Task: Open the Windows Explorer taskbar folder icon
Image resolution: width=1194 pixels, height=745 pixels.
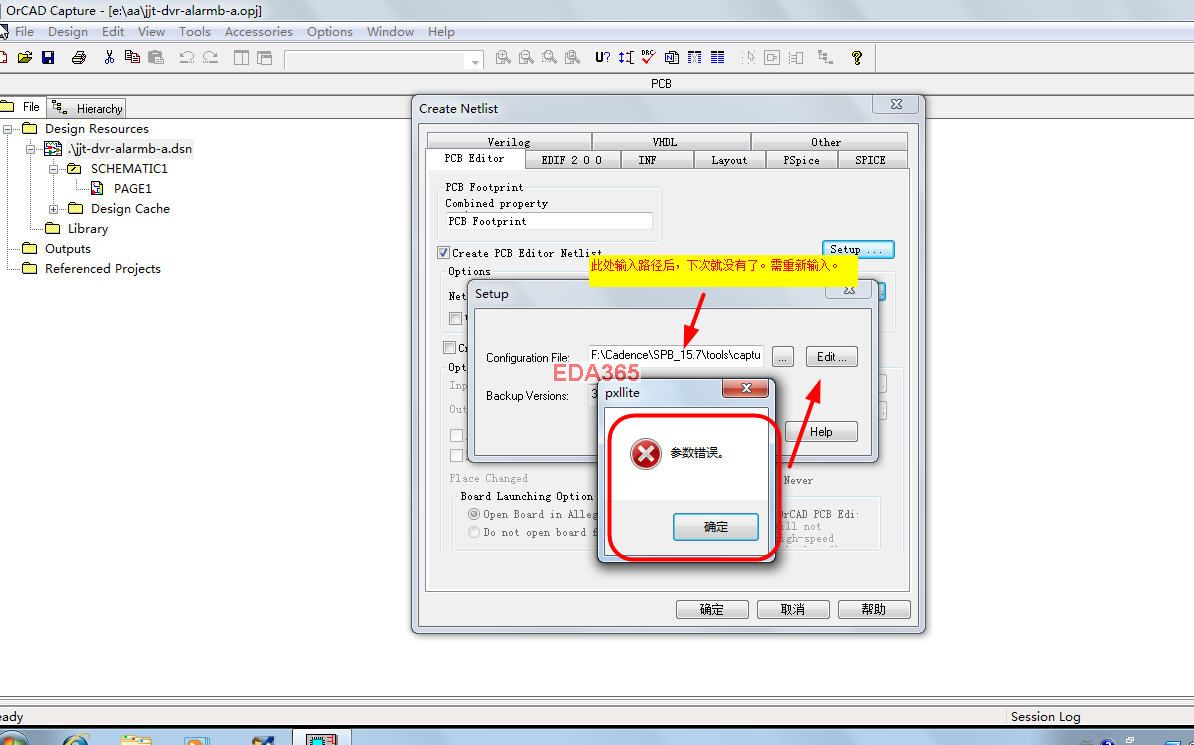Action: pyautogui.click(x=136, y=740)
